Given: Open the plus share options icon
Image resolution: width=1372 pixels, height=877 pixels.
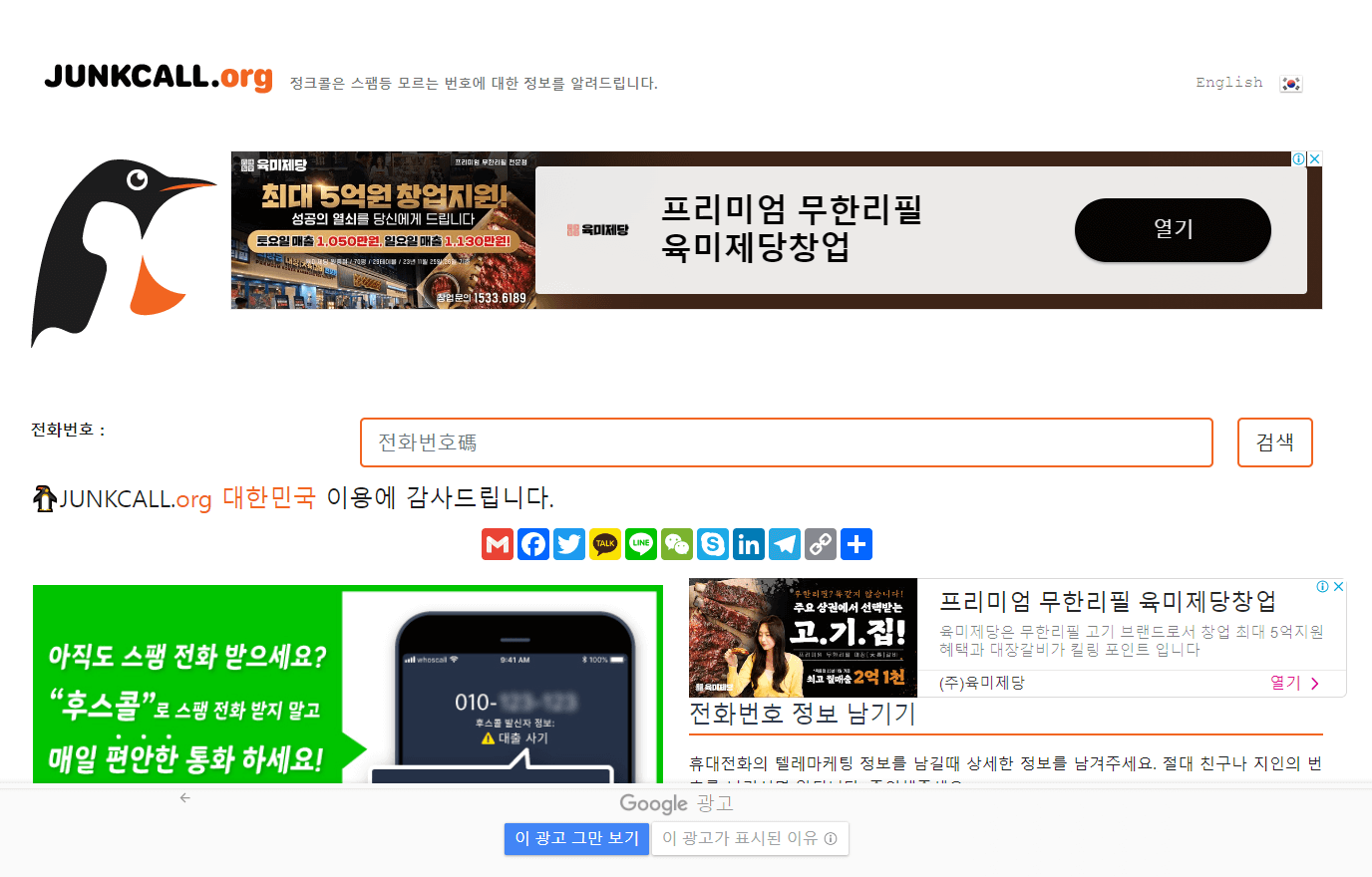Looking at the screenshot, I should [857, 544].
